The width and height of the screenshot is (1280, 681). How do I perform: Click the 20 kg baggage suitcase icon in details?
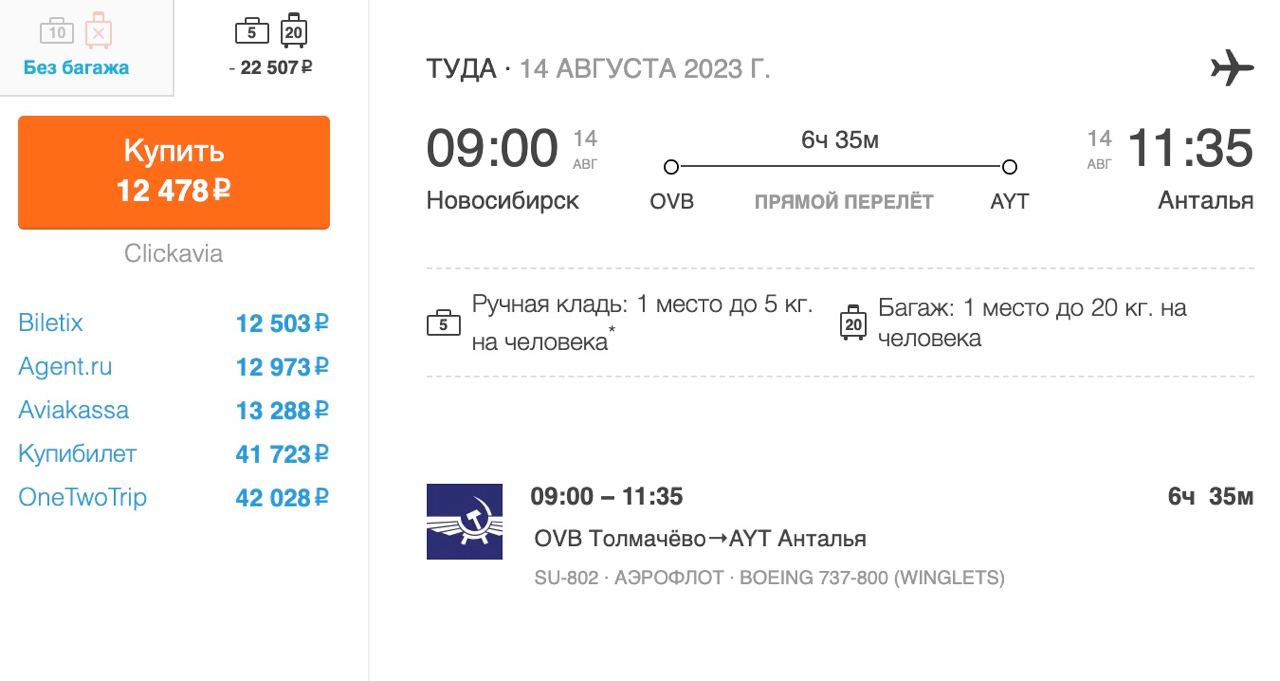[x=853, y=323]
